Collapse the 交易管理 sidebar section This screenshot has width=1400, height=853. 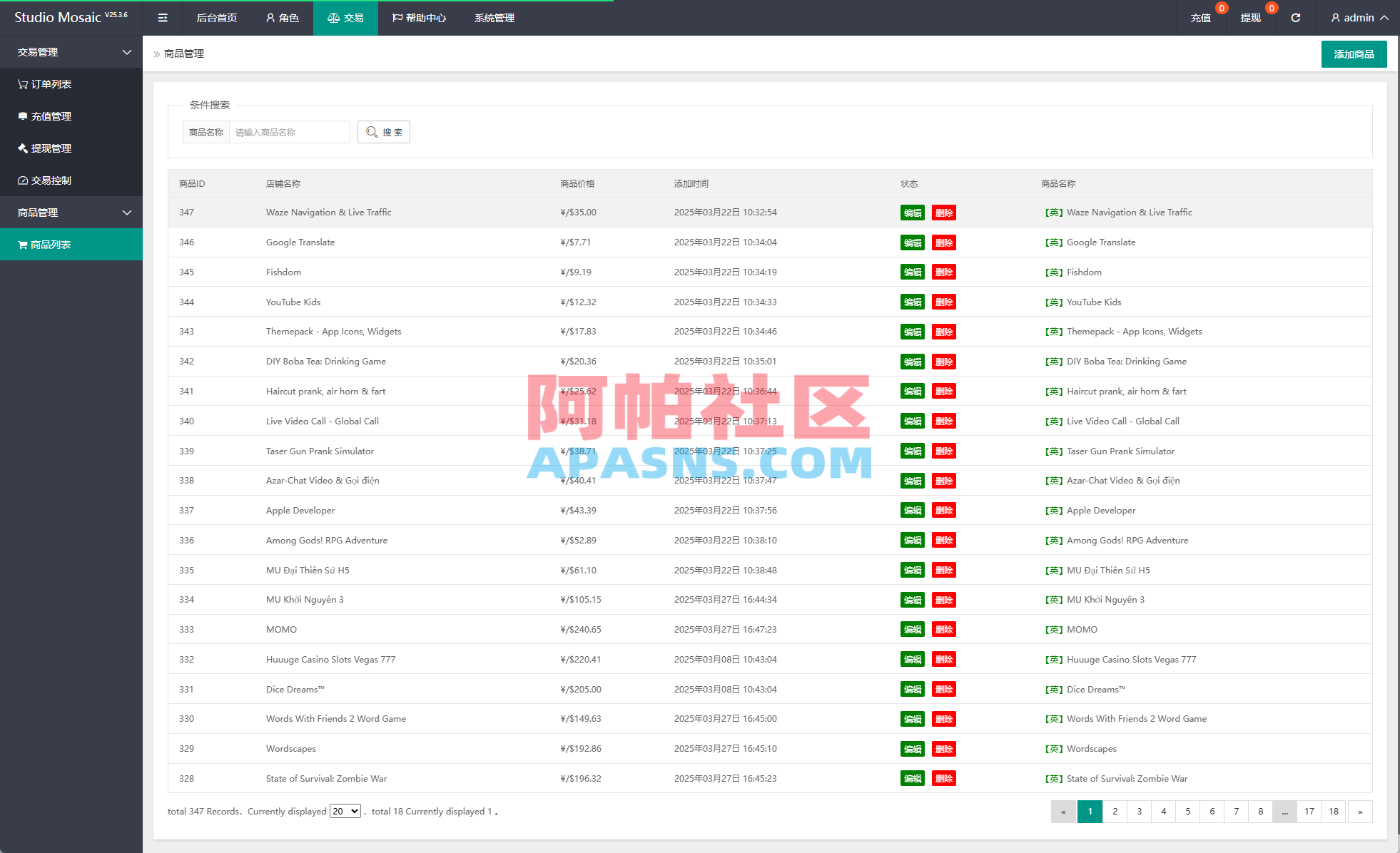pos(126,51)
